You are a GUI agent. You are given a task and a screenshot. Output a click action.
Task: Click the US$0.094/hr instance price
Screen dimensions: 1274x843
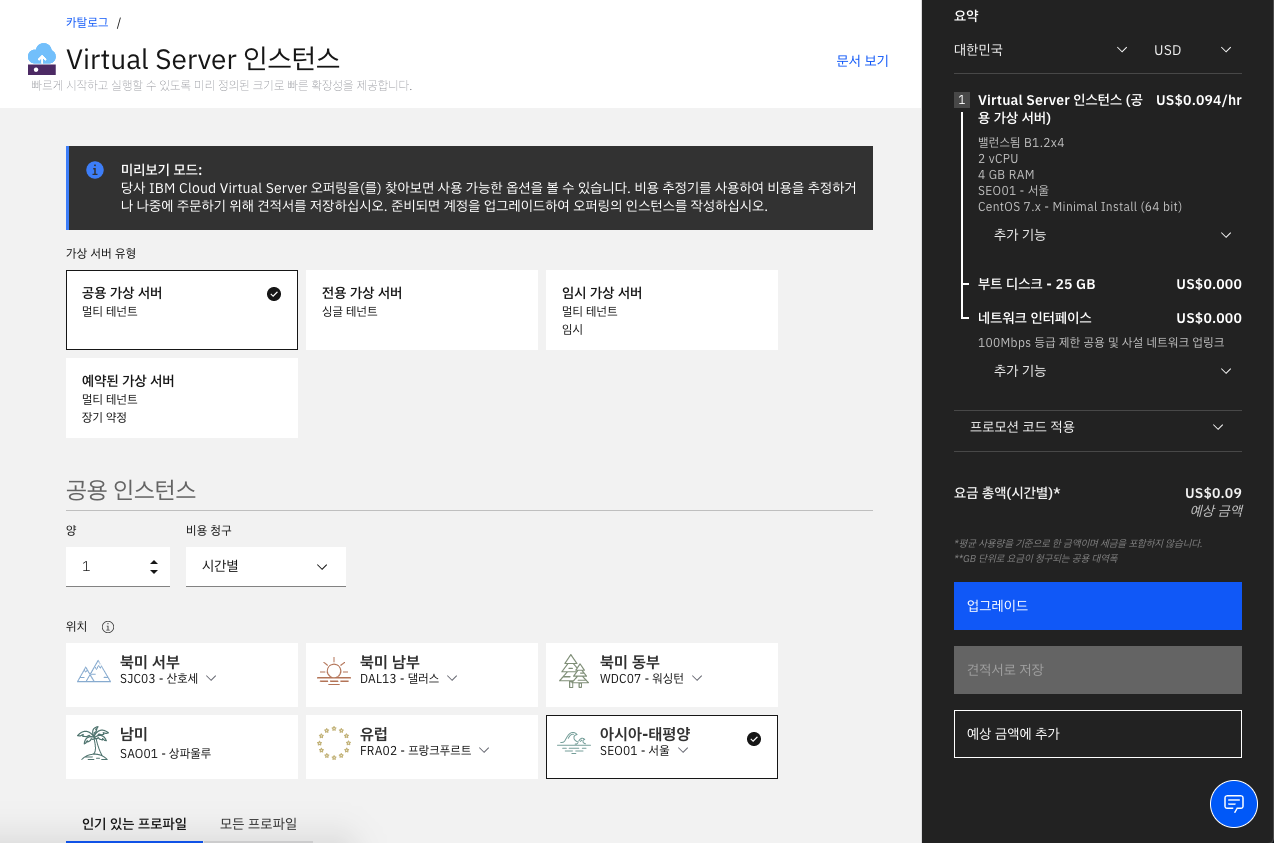click(1198, 100)
